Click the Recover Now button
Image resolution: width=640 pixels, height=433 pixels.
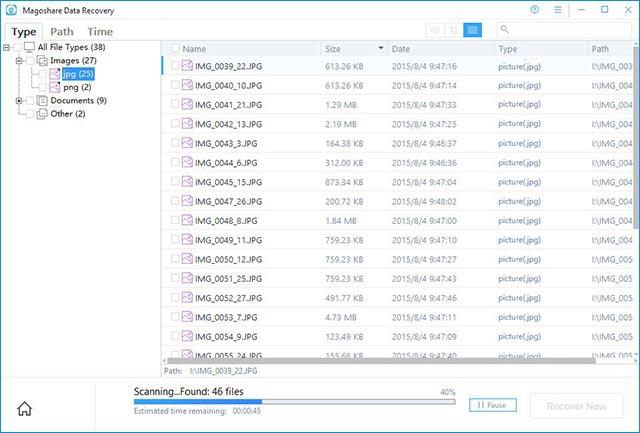click(576, 406)
